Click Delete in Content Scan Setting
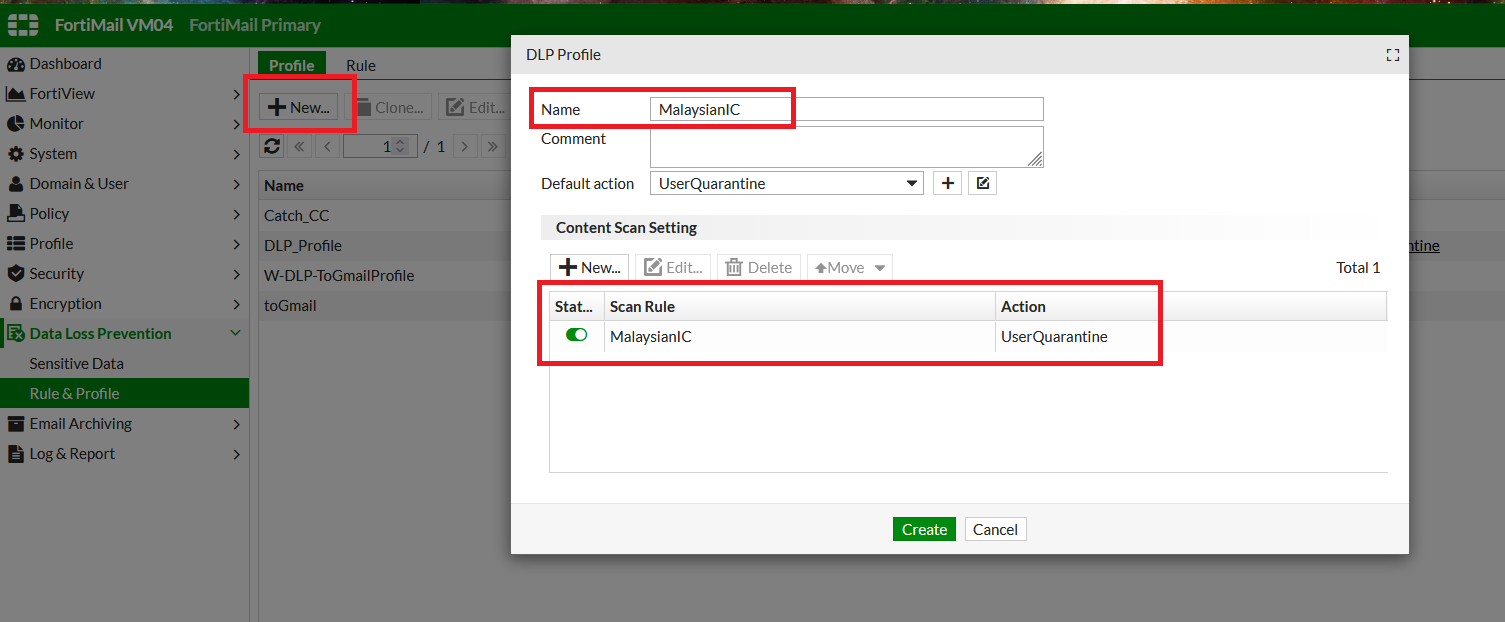Image resolution: width=1505 pixels, height=622 pixels. [759, 267]
